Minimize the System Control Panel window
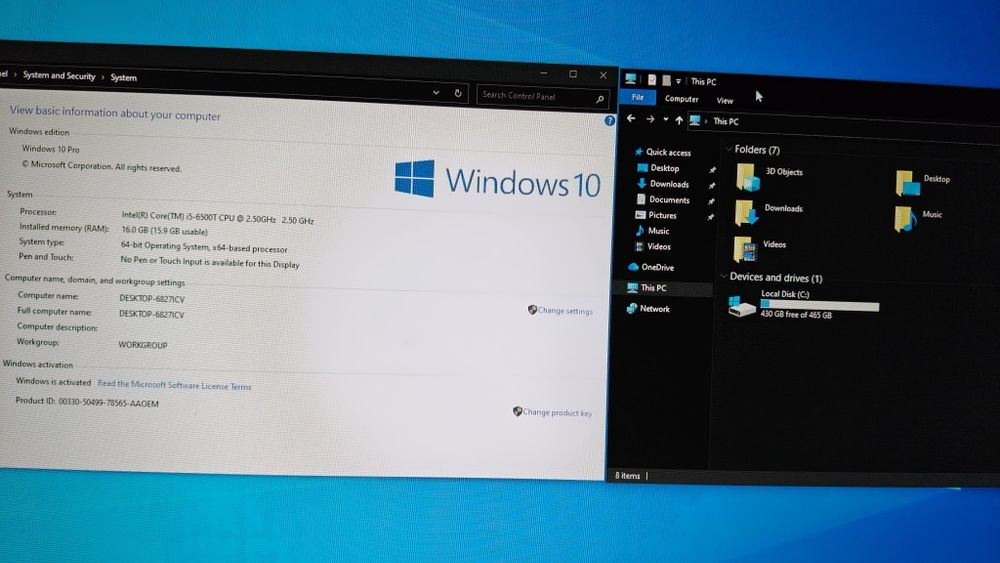 point(543,73)
